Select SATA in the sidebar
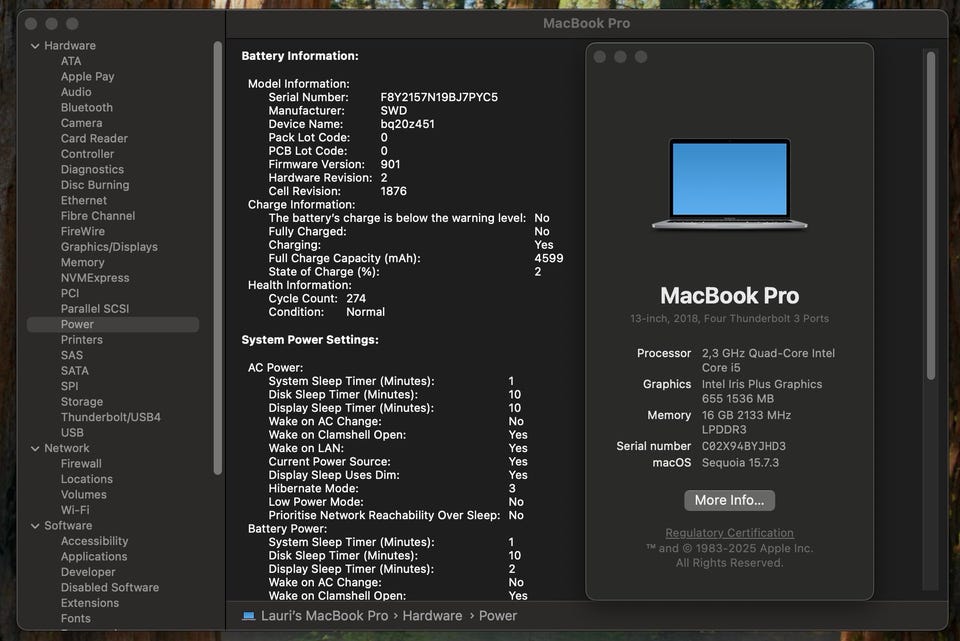 point(75,371)
